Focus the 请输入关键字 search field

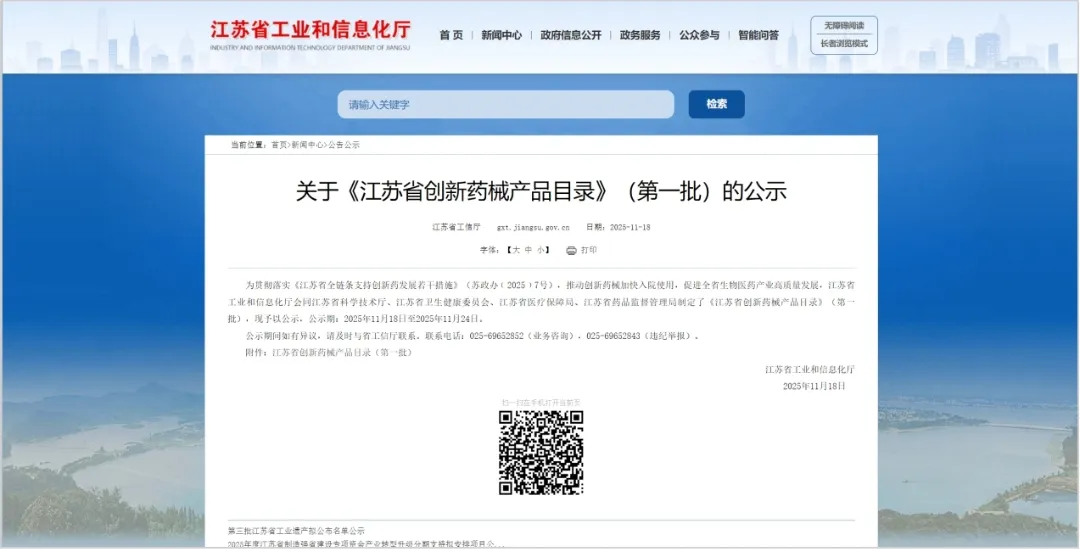point(506,104)
